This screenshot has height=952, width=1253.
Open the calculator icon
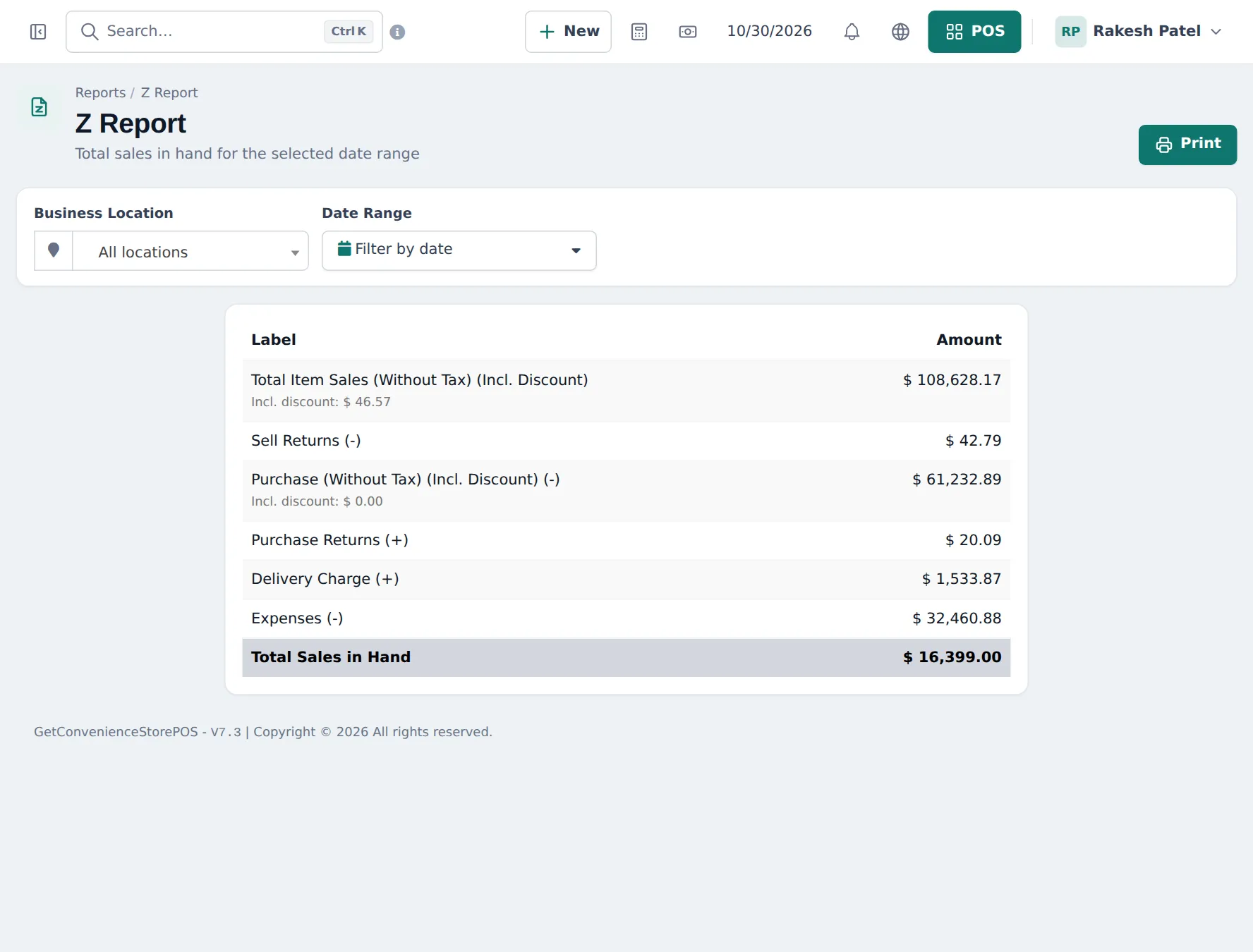pyautogui.click(x=639, y=32)
